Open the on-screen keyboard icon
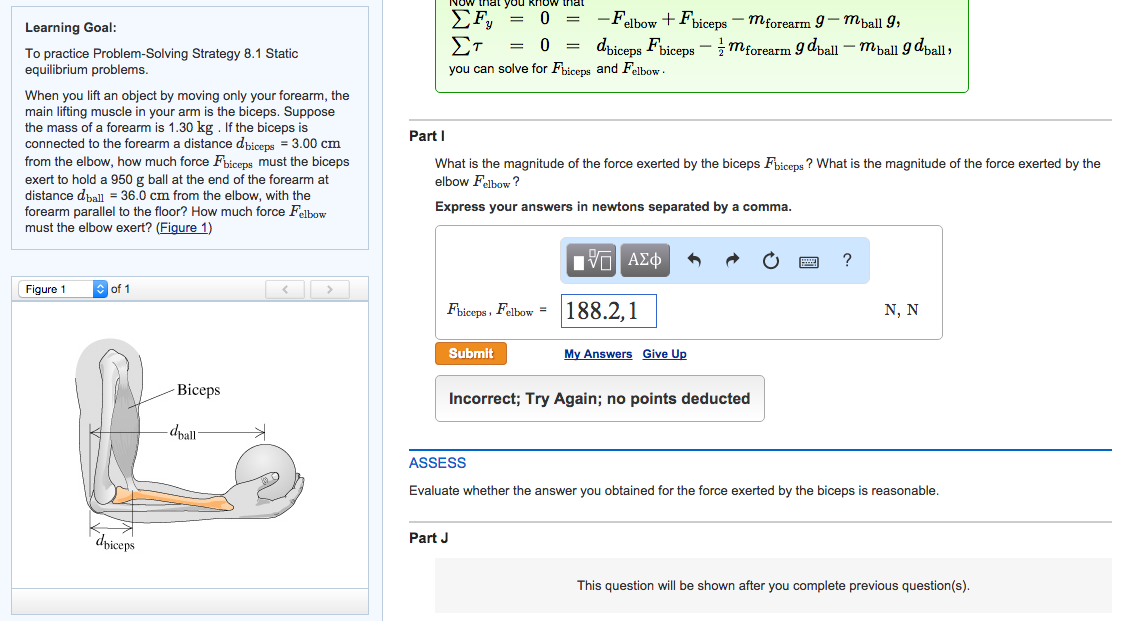The height and width of the screenshot is (621, 1130). coord(808,260)
